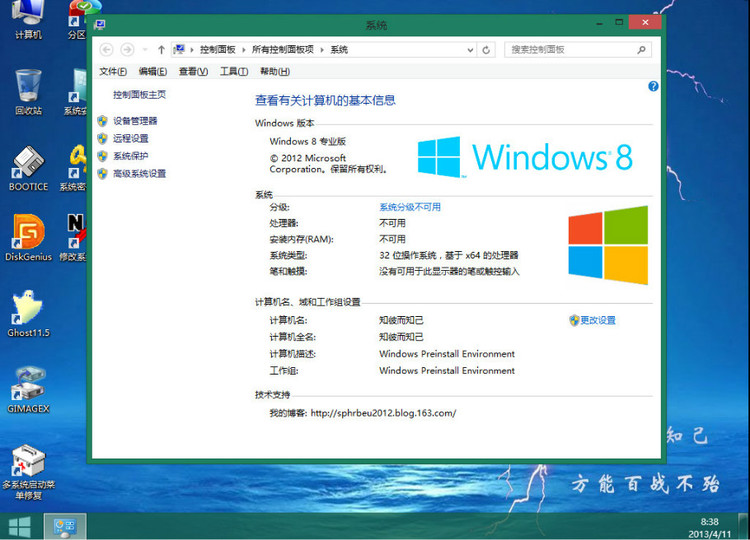Click the system window title bar icon

coord(100,24)
